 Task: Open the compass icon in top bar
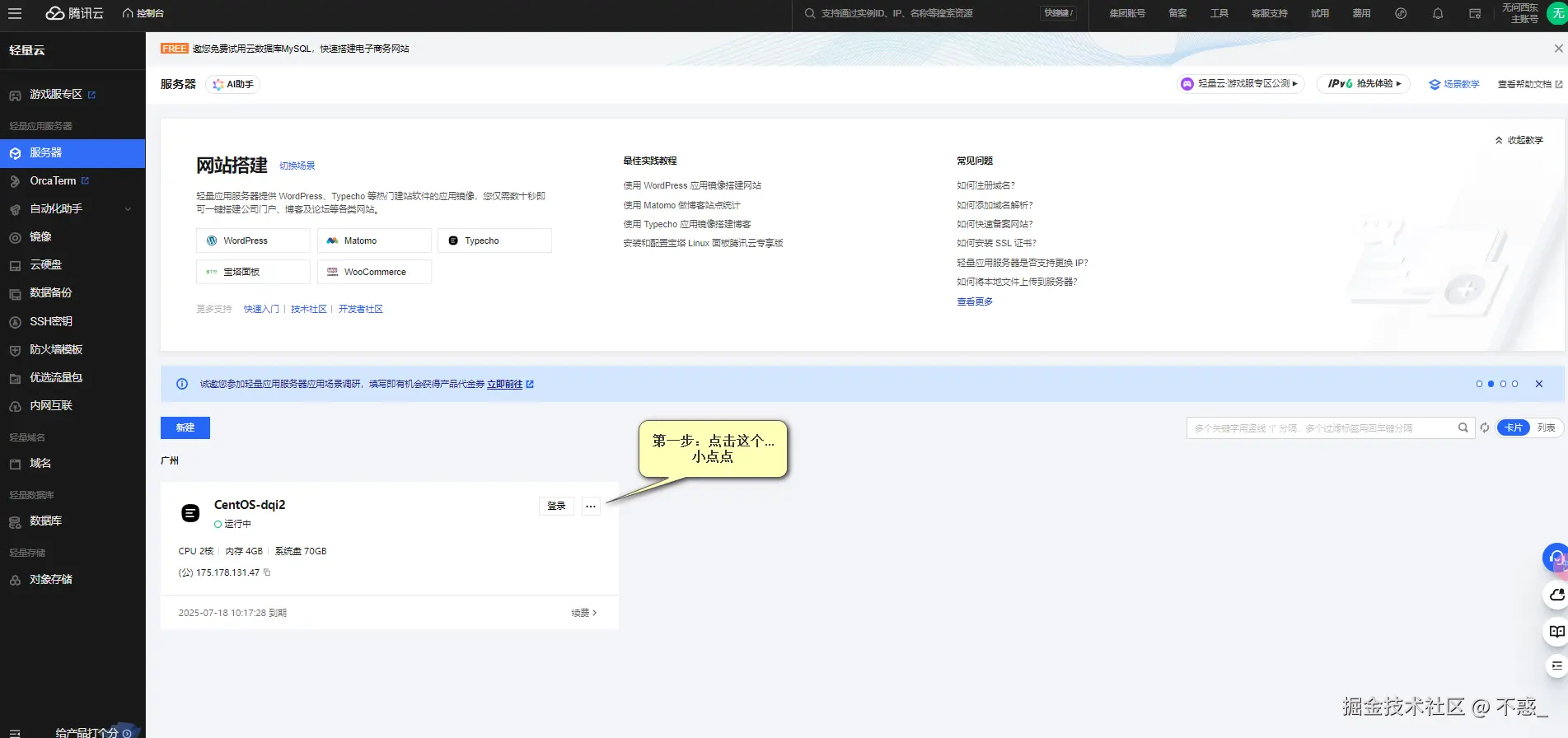pyautogui.click(x=1401, y=13)
